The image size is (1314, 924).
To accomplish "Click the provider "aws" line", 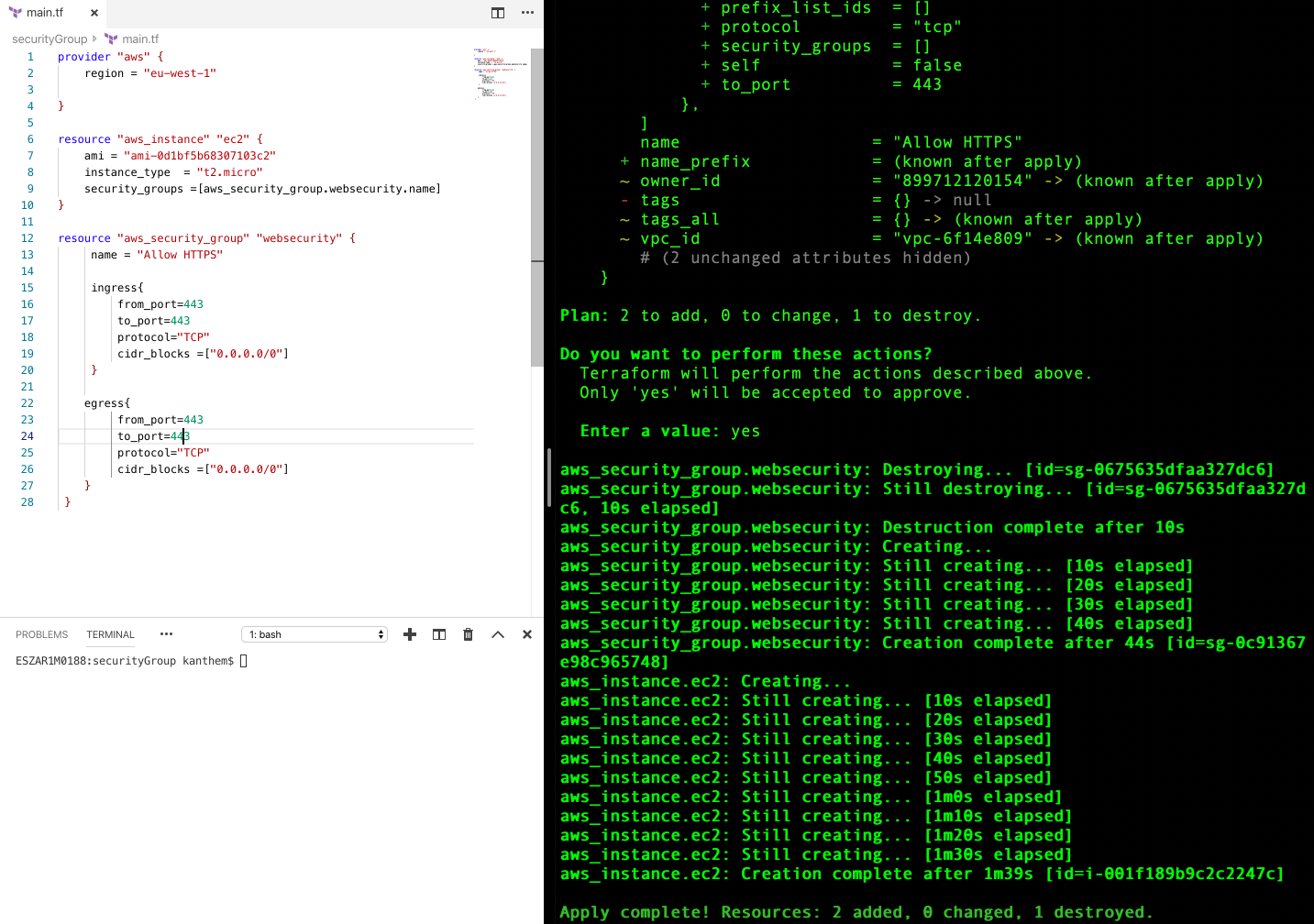I will (x=111, y=57).
